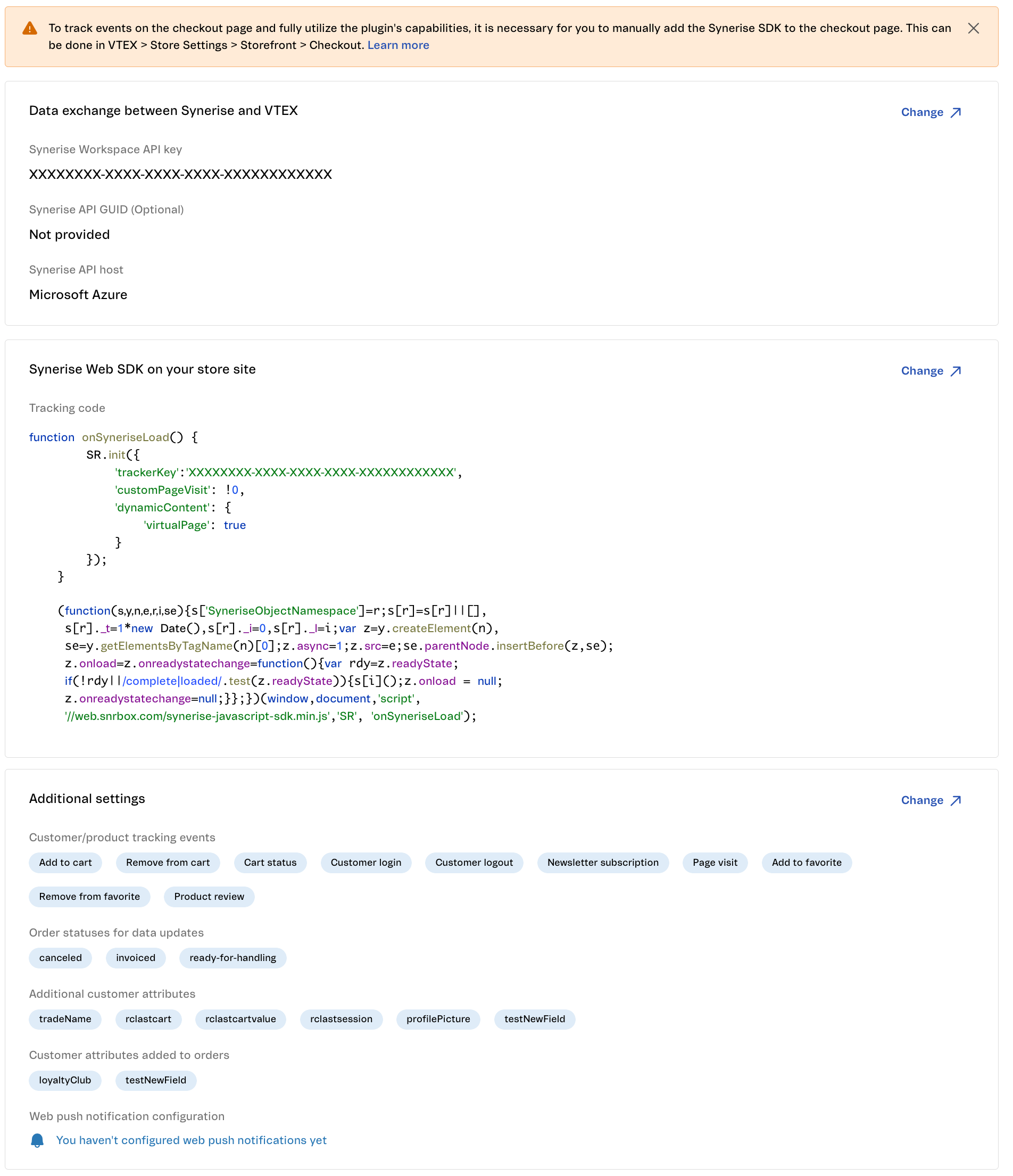Click the external-link arrow next to Data exchange Change
The width and height of the screenshot is (1013, 1176).
tap(956, 112)
